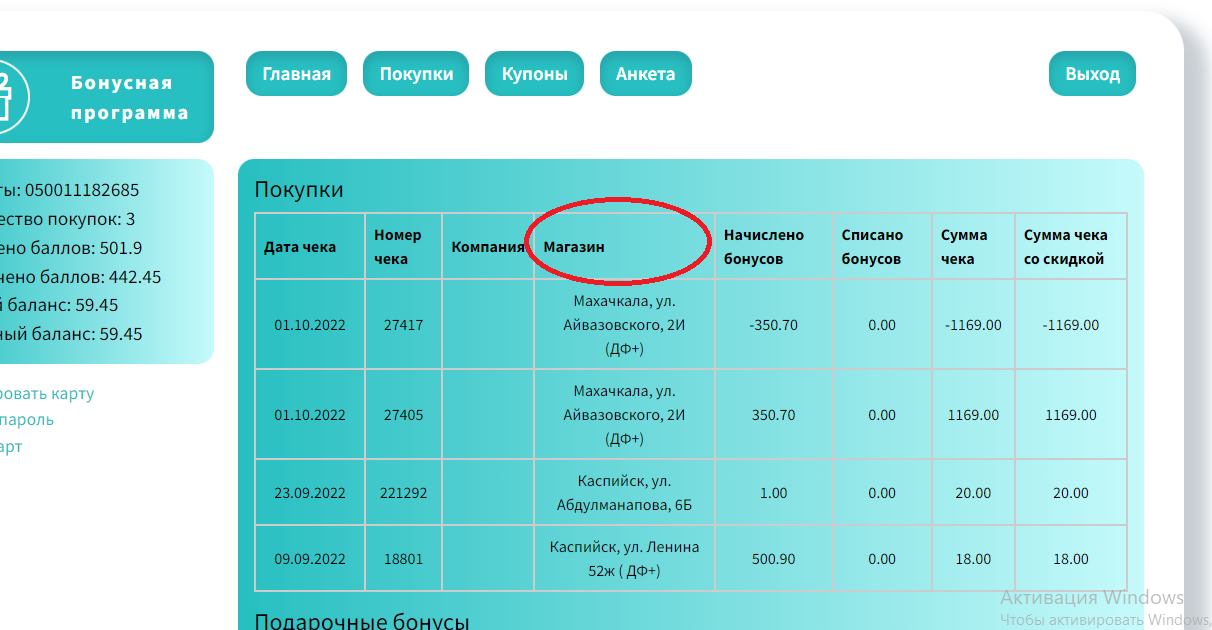Click the Дата чека column header
Image resolution: width=1212 pixels, height=630 pixels.
(x=300, y=247)
